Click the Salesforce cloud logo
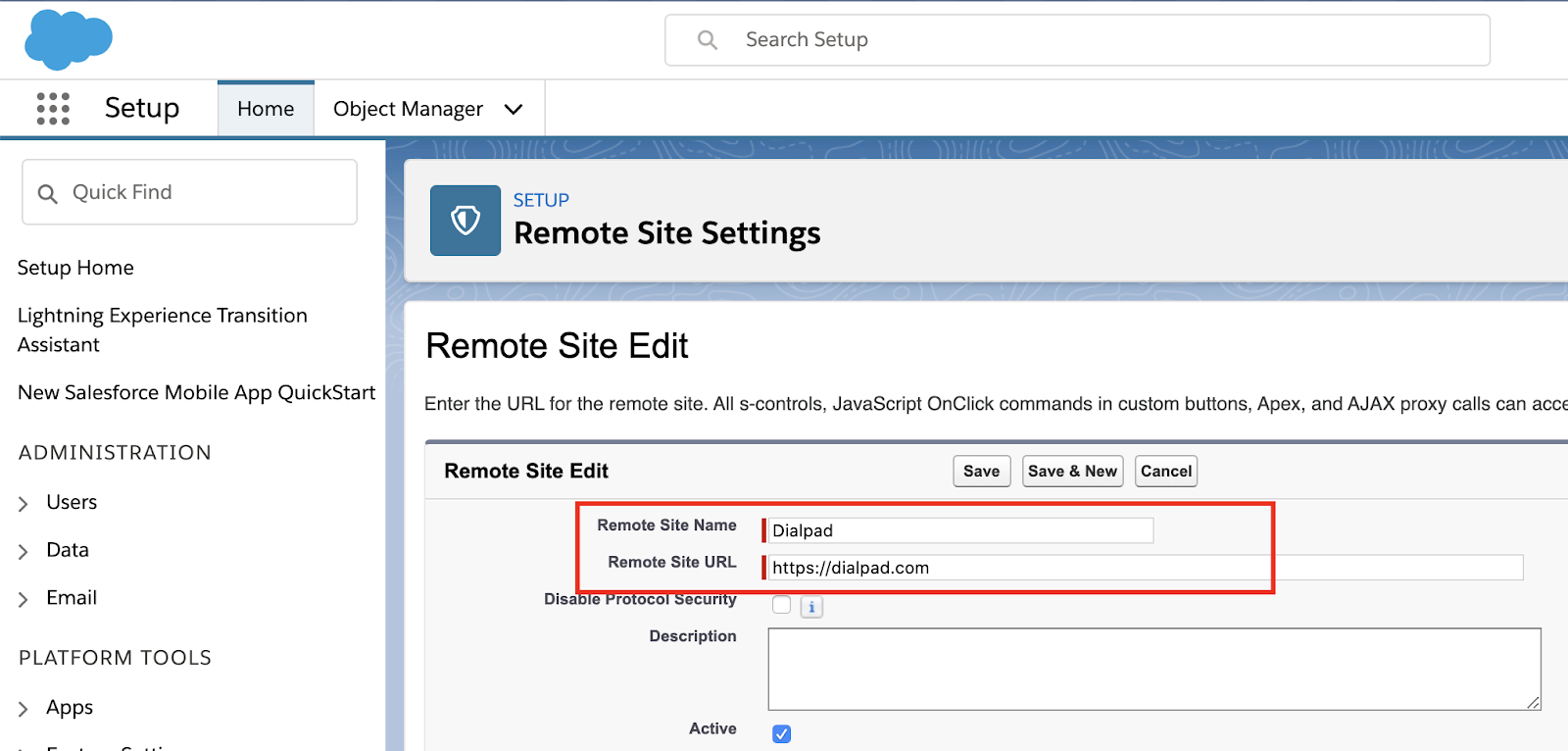 [69, 40]
